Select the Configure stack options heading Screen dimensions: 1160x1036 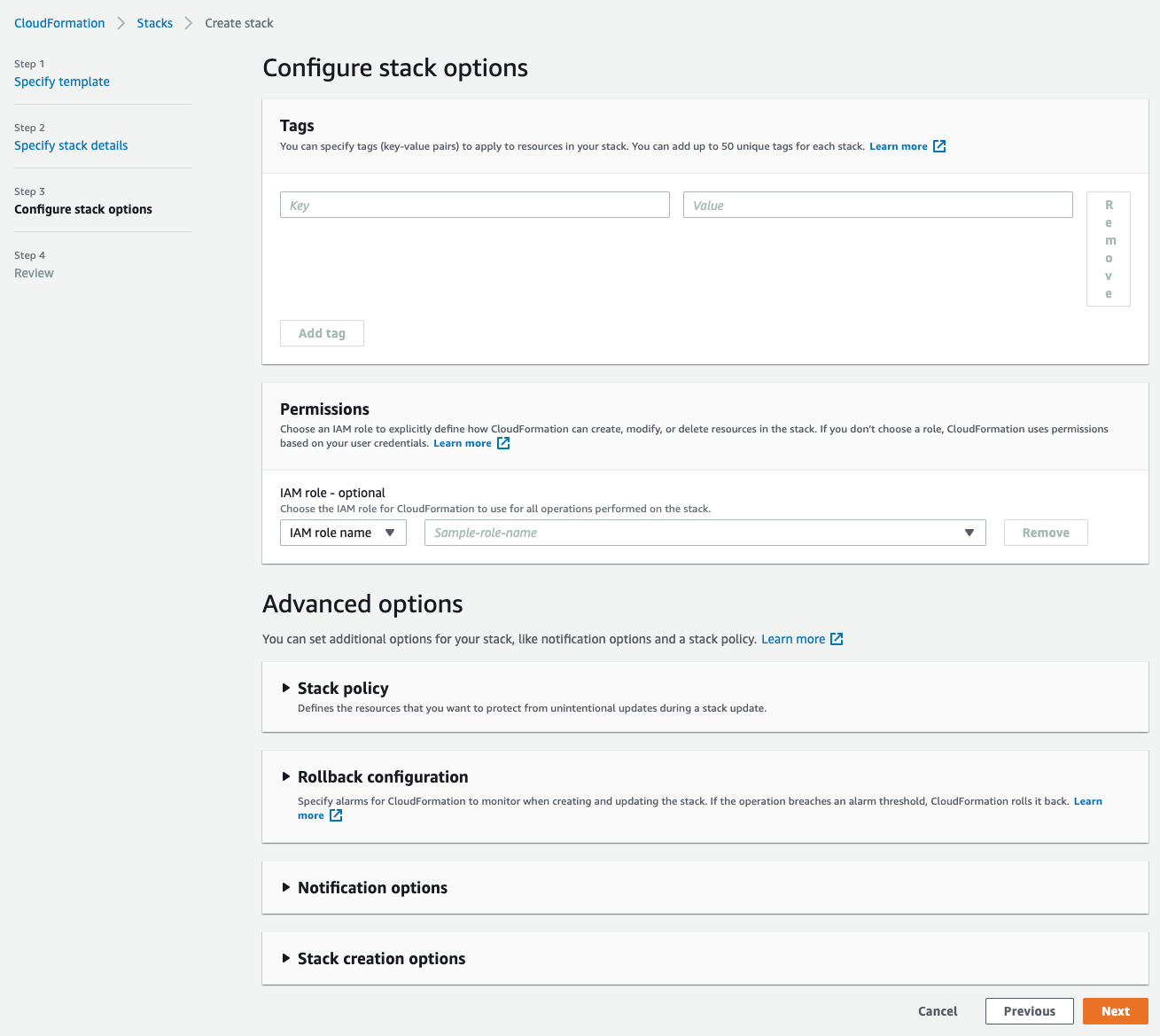[395, 68]
